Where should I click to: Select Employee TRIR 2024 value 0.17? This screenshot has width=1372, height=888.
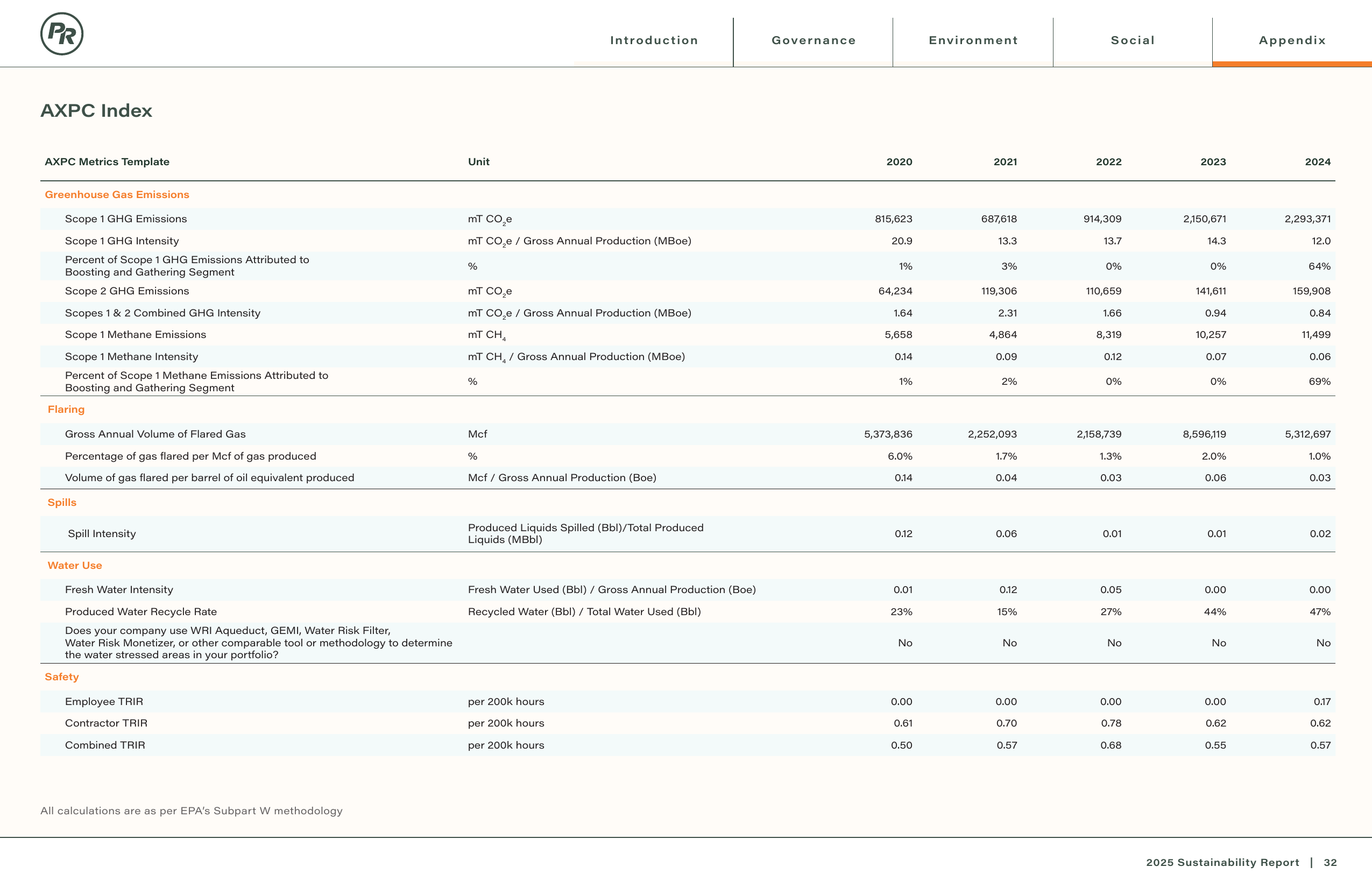pyautogui.click(x=1322, y=702)
